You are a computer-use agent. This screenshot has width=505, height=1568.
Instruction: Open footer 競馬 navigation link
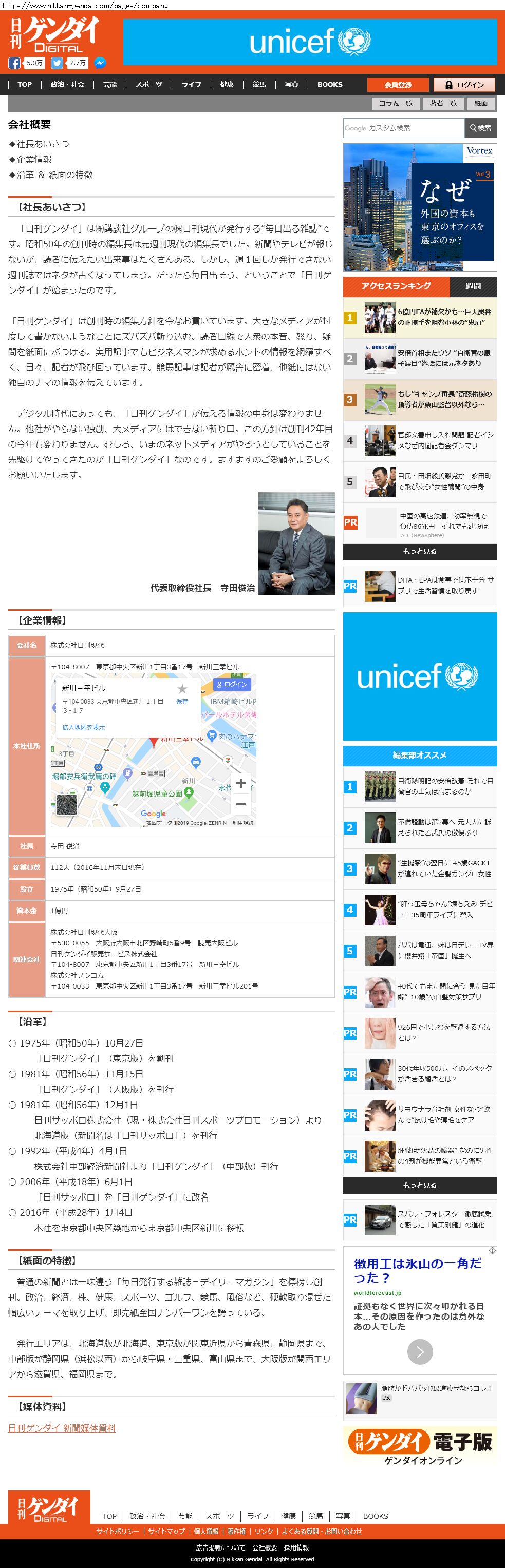(x=315, y=1516)
